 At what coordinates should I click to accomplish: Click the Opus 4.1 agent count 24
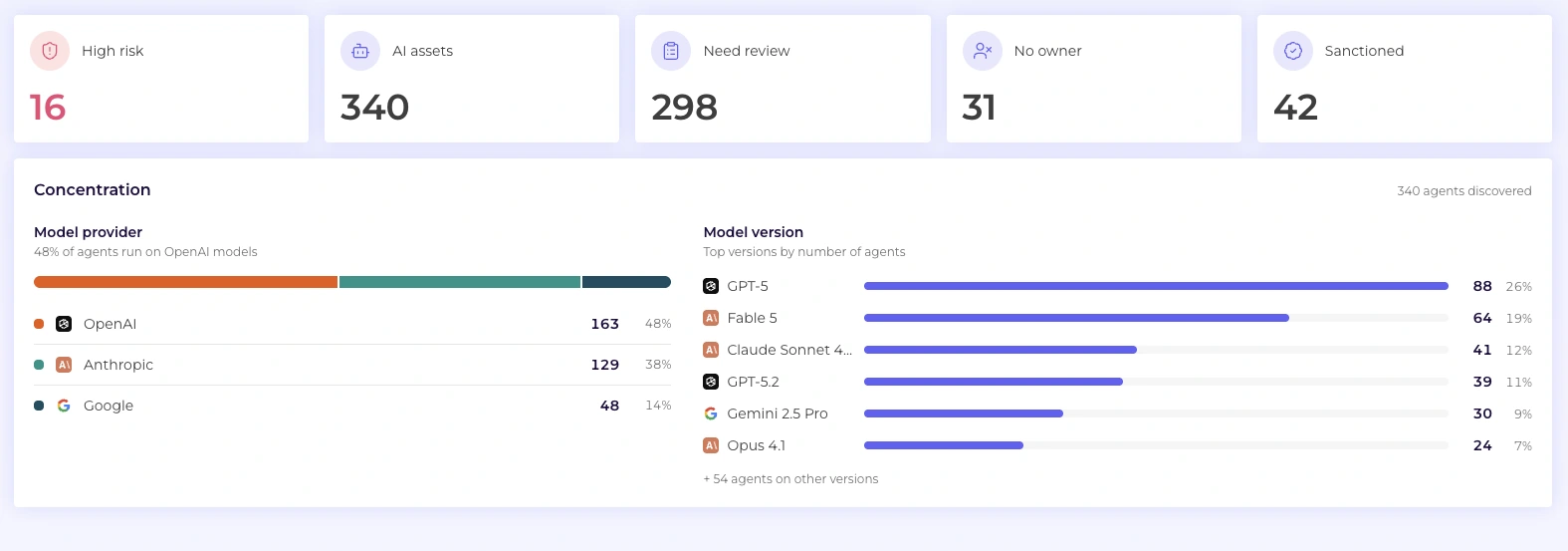[1482, 445]
